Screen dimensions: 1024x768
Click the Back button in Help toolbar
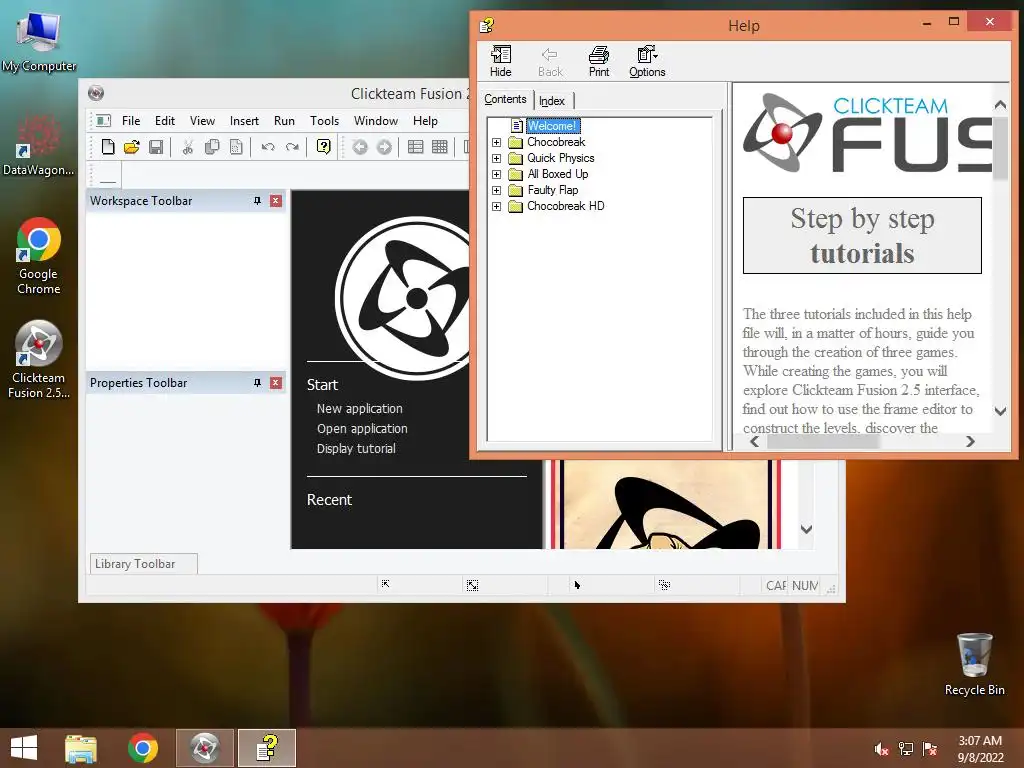(x=550, y=61)
